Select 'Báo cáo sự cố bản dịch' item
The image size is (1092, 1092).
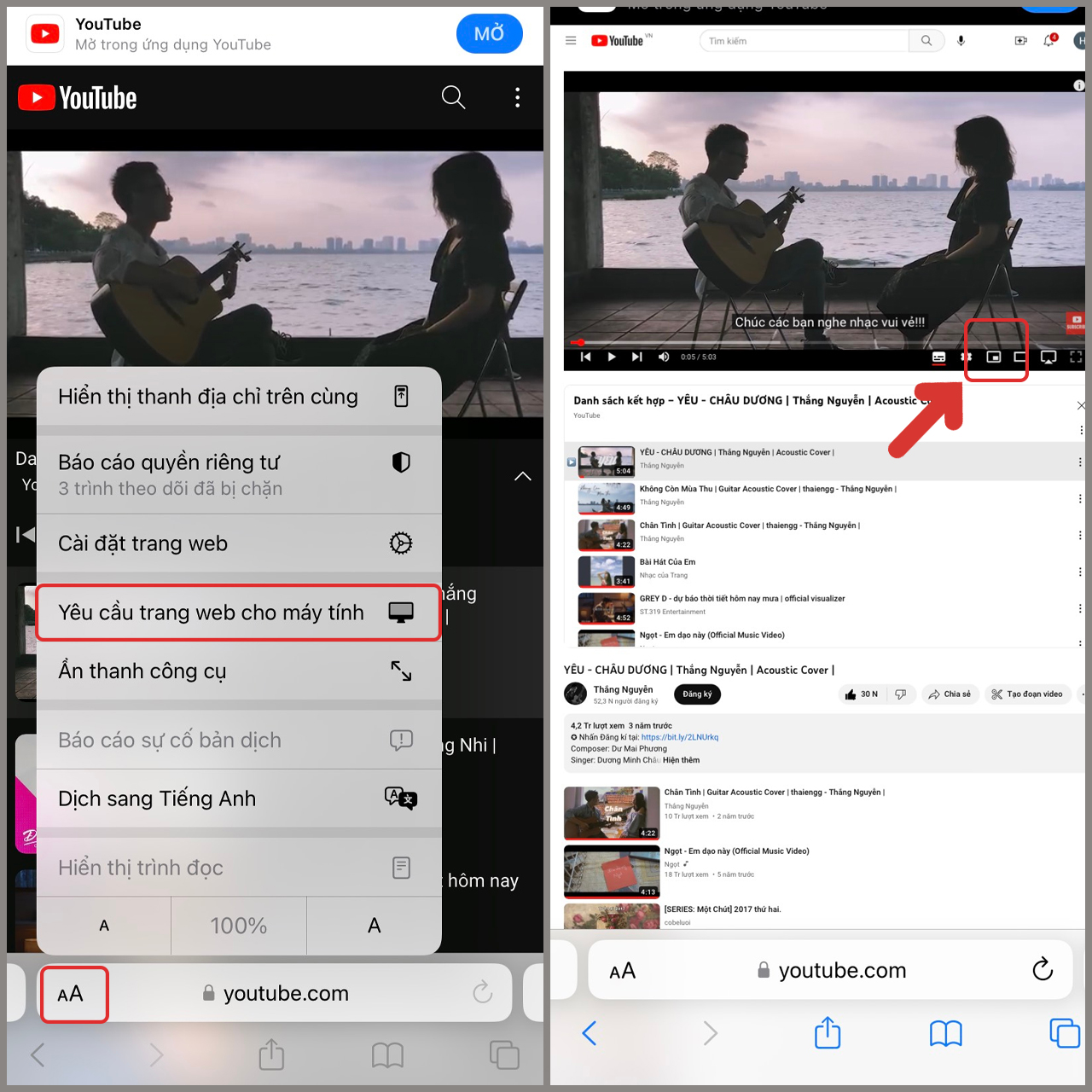(239, 740)
